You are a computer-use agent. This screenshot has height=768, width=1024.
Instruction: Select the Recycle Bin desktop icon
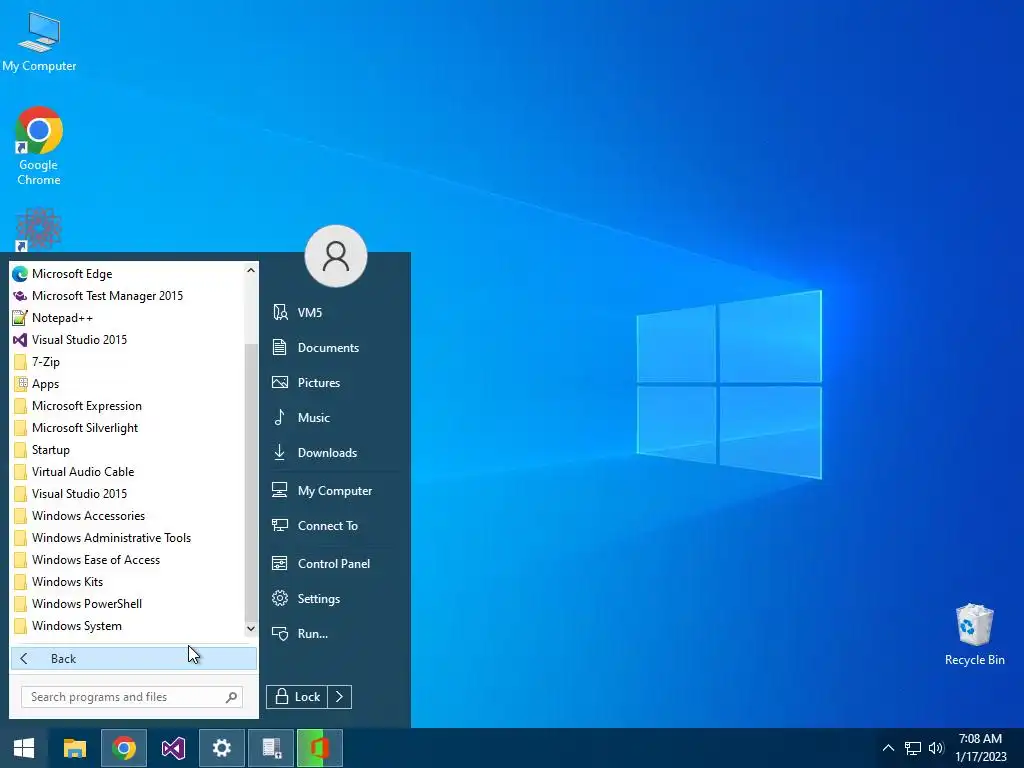tap(974, 635)
